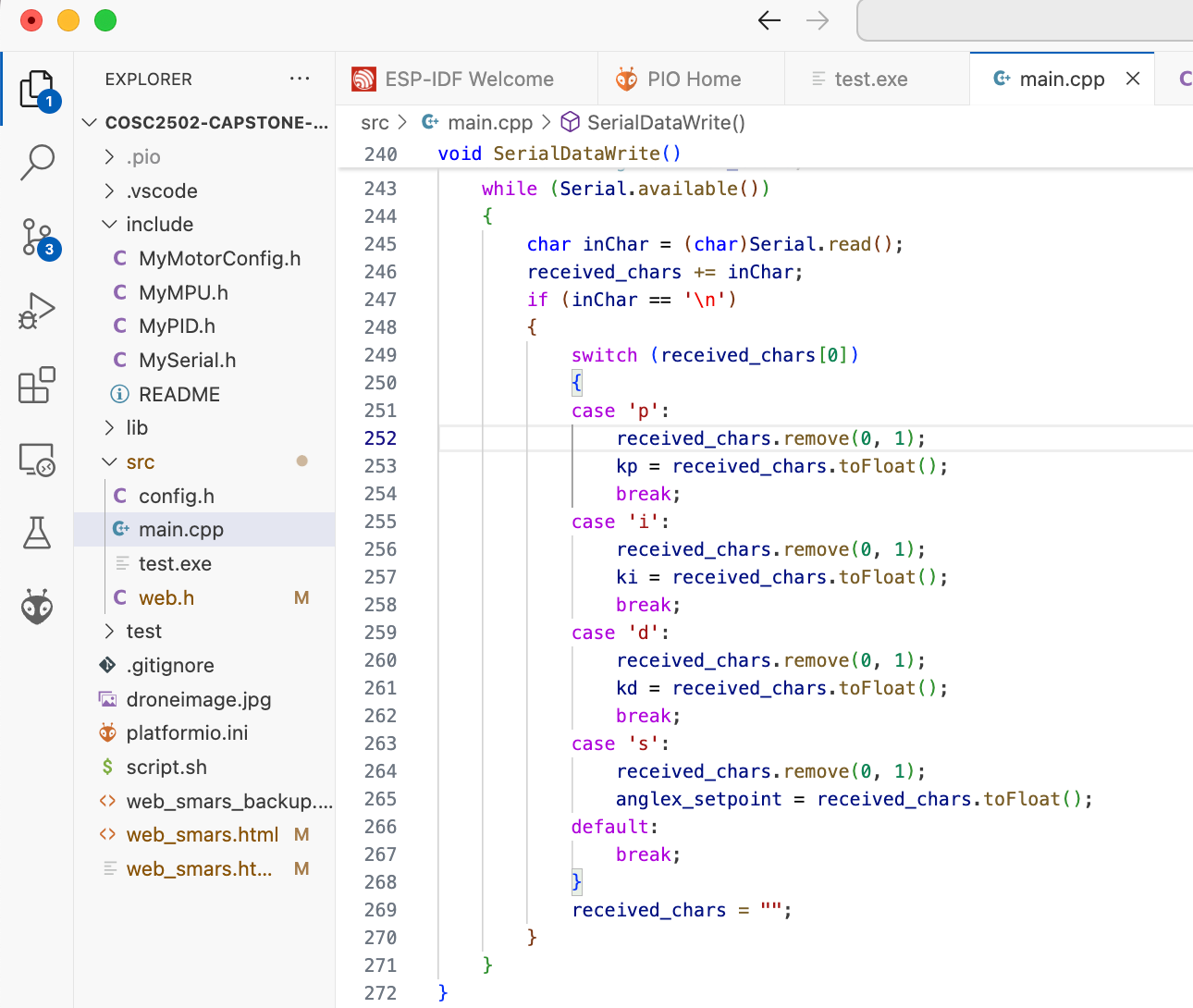
Task: Switch to the ESP-IDF Welcome tab
Action: (468, 80)
